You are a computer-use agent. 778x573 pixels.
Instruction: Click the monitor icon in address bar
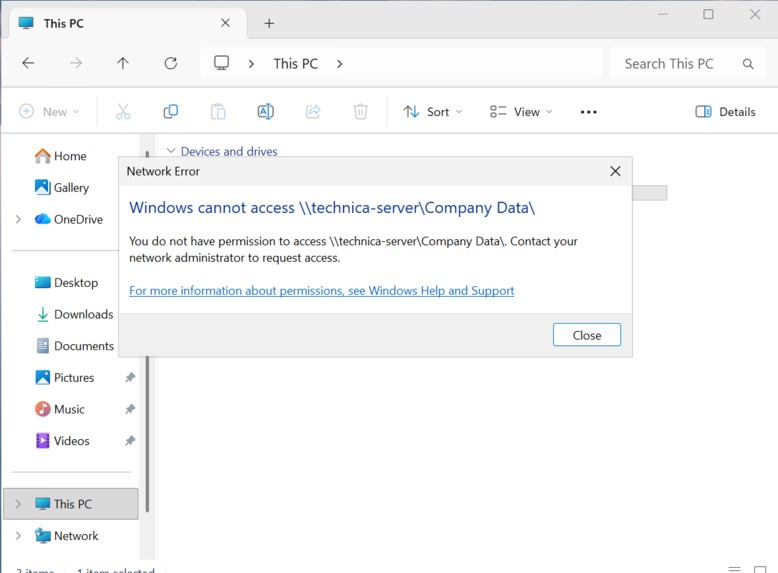(x=221, y=63)
